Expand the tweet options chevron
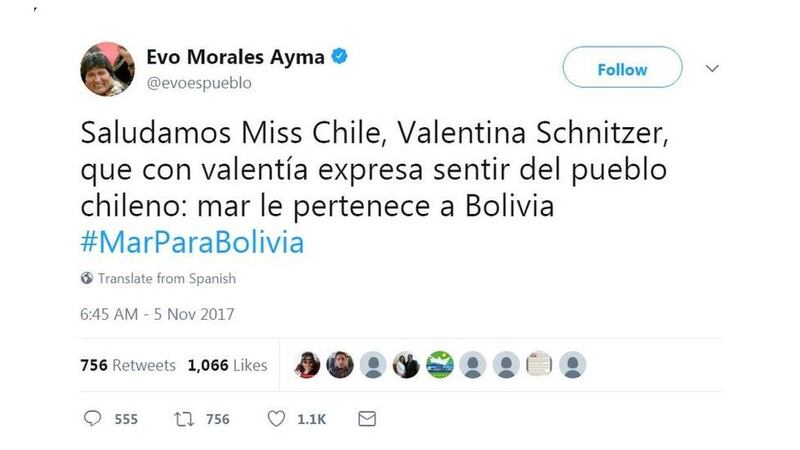 click(712, 68)
